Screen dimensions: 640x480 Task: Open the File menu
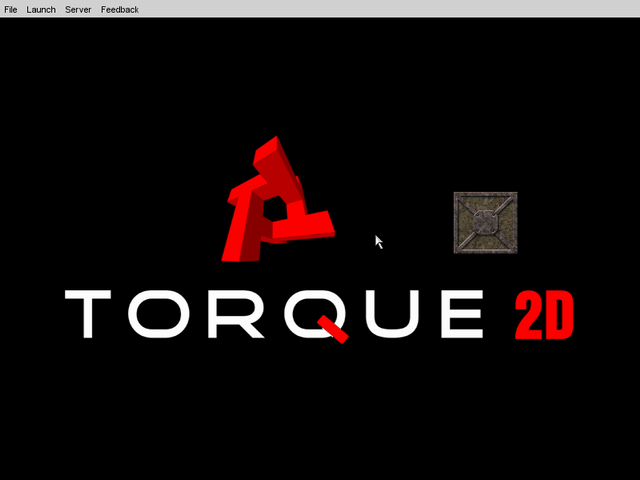click(11, 9)
